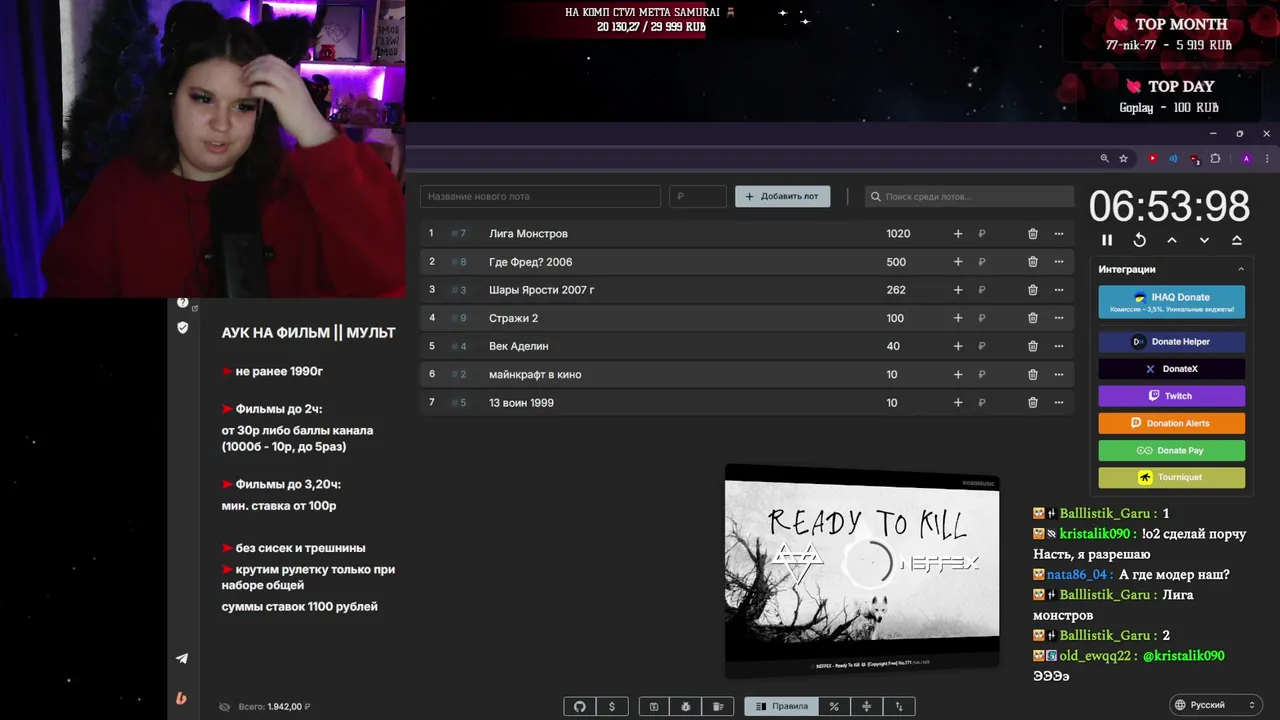Connect Twitch integration
The width and height of the screenshot is (1280, 720).
1172,396
